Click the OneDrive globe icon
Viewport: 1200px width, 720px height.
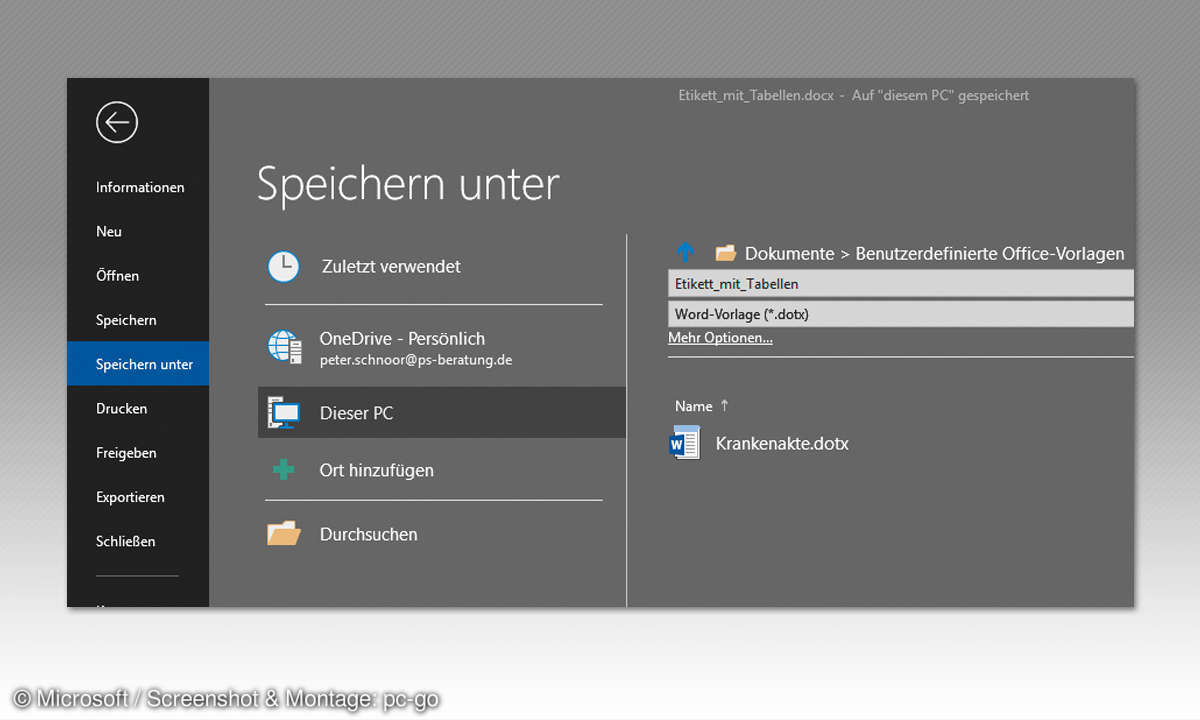tap(284, 347)
